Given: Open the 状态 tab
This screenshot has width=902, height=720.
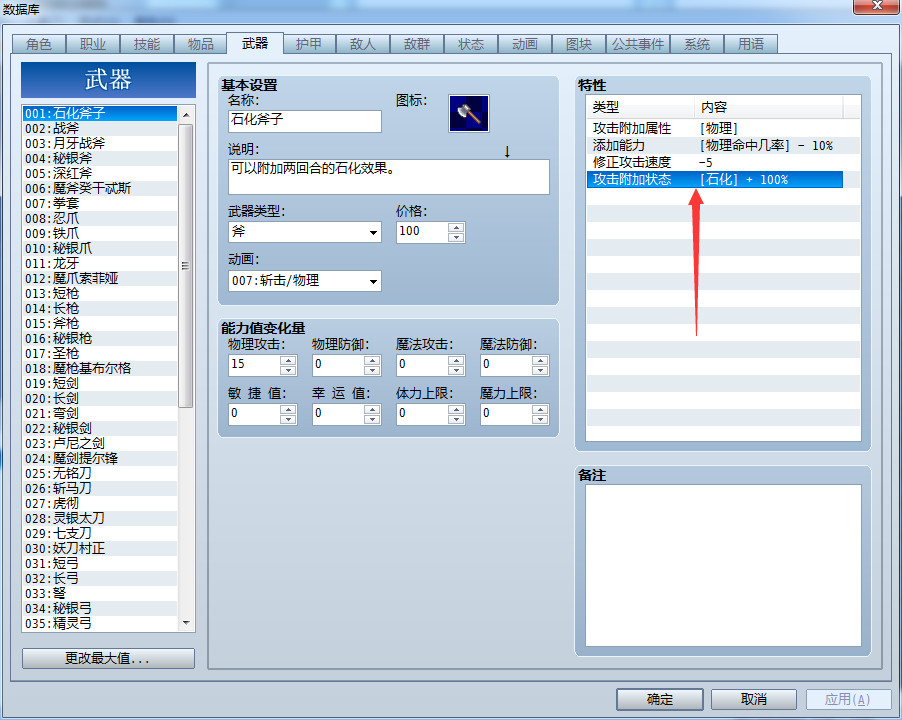Looking at the screenshot, I should tap(471, 44).
